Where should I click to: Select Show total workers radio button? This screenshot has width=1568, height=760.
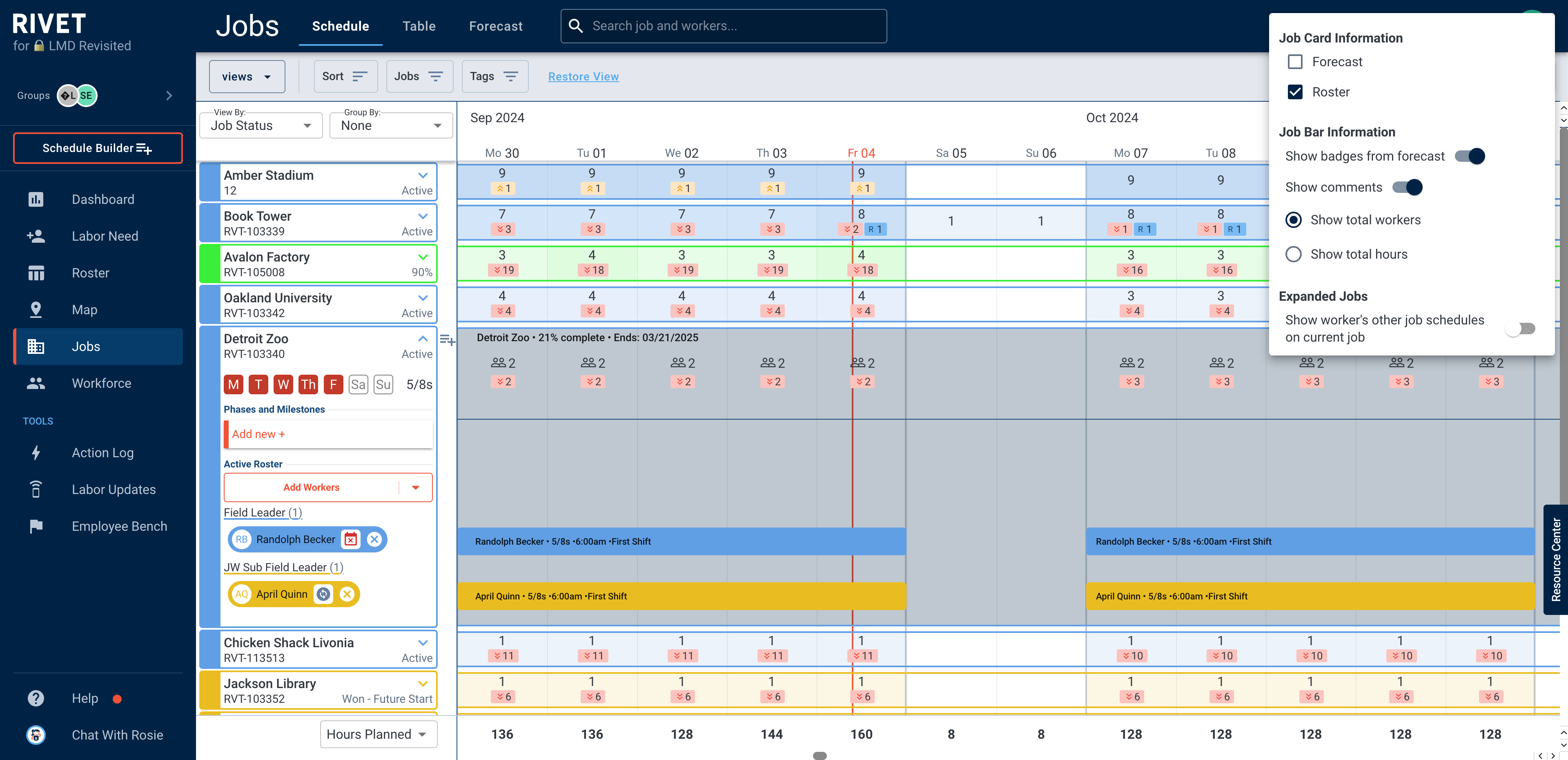pos(1294,220)
